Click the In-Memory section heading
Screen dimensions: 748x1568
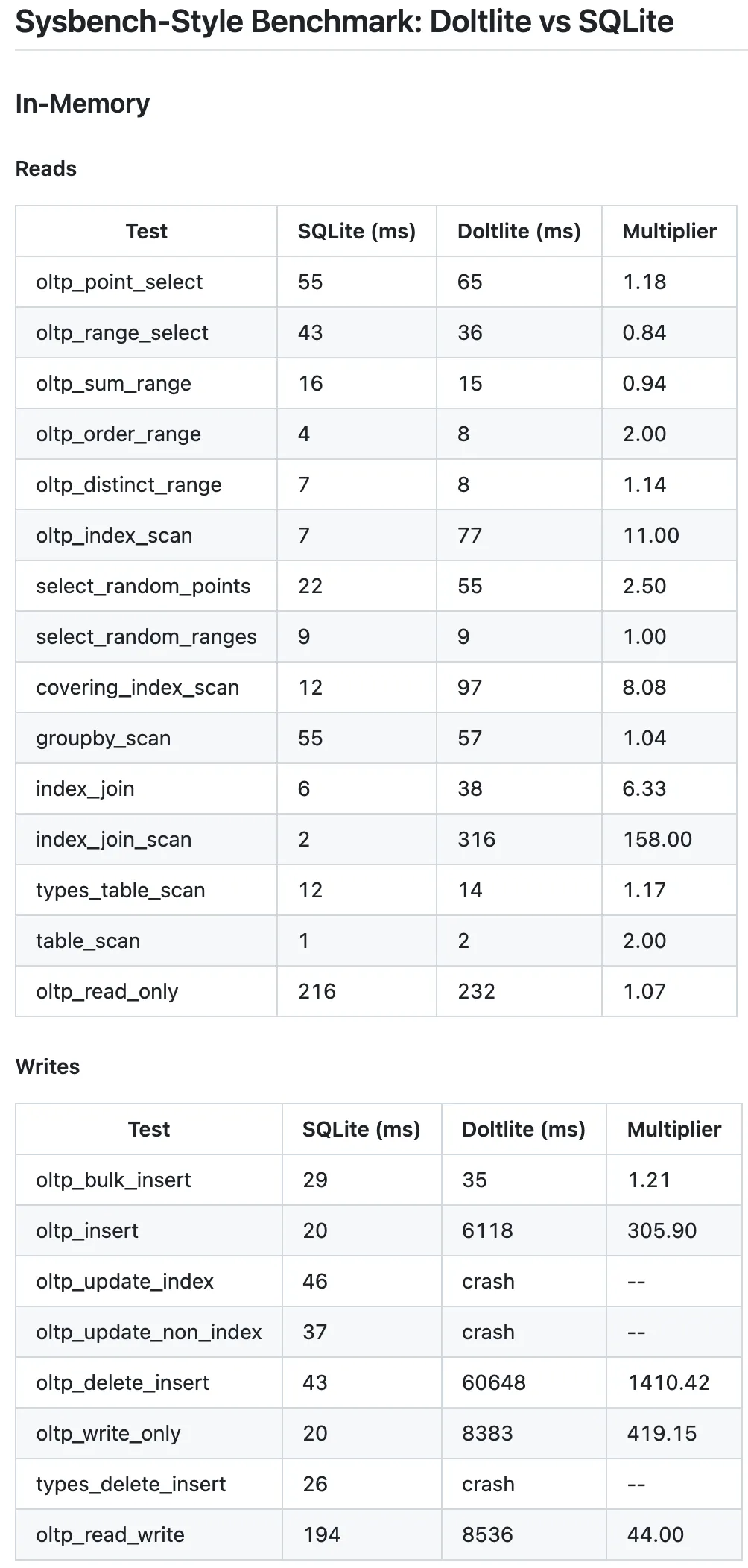82,104
